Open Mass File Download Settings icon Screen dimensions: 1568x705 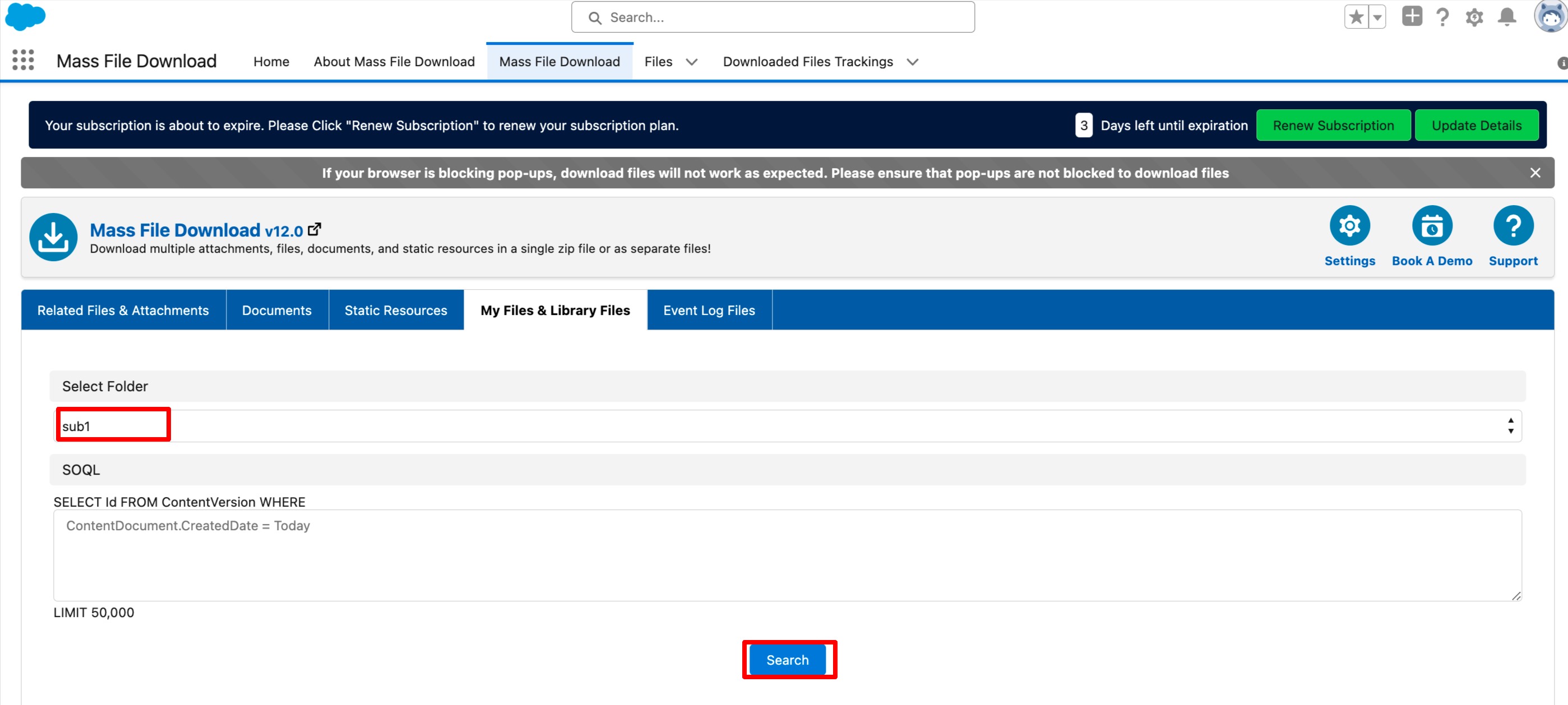[x=1349, y=226]
